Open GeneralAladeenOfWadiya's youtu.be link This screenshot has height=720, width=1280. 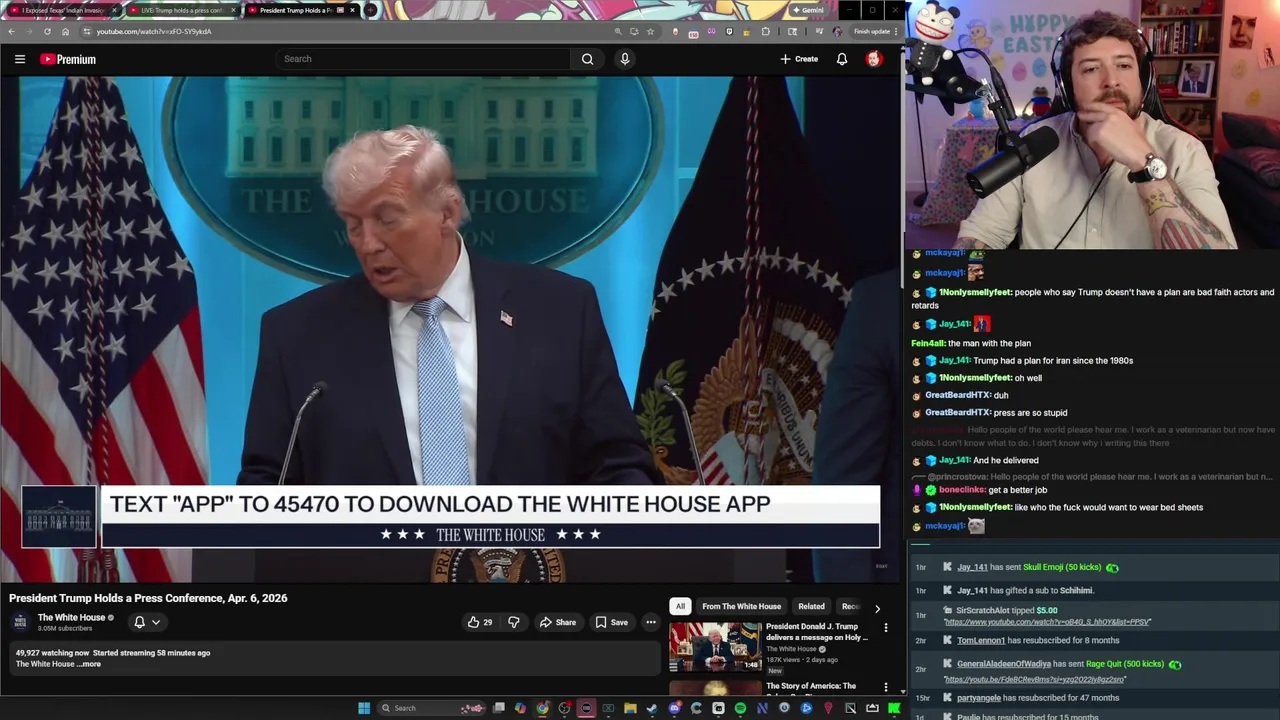tap(1035, 679)
